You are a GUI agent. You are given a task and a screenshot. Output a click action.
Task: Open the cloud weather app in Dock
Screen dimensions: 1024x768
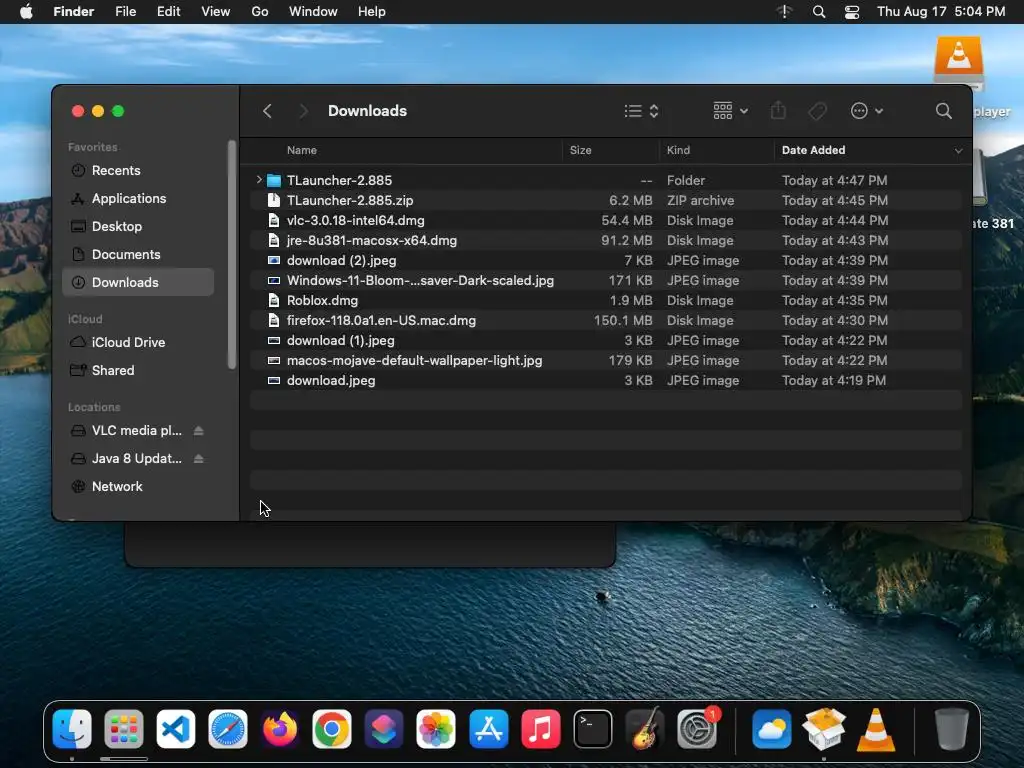pos(771,729)
